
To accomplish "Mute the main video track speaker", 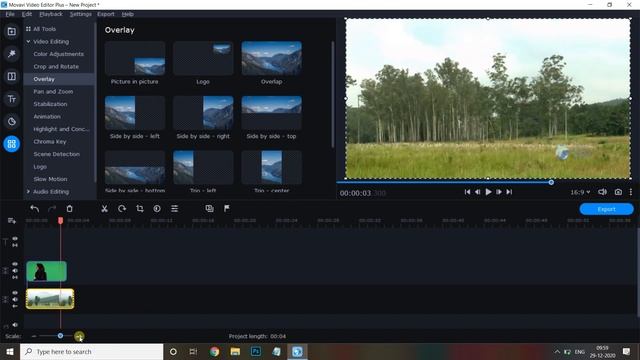I will [x=15, y=299].
